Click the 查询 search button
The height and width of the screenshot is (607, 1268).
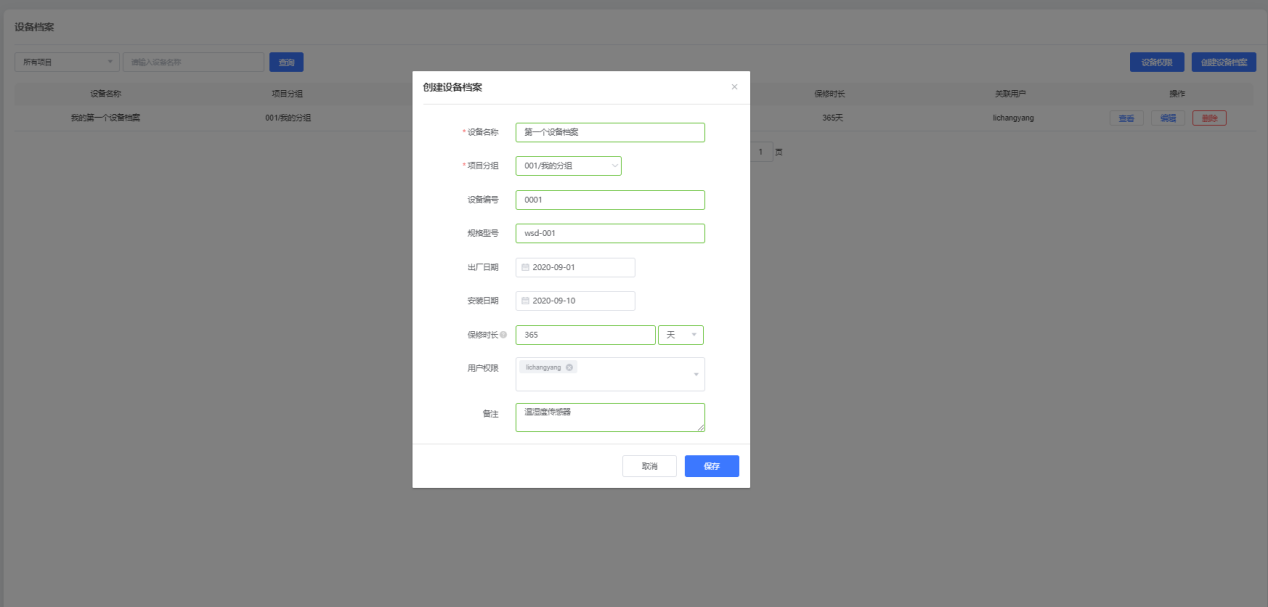[286, 62]
